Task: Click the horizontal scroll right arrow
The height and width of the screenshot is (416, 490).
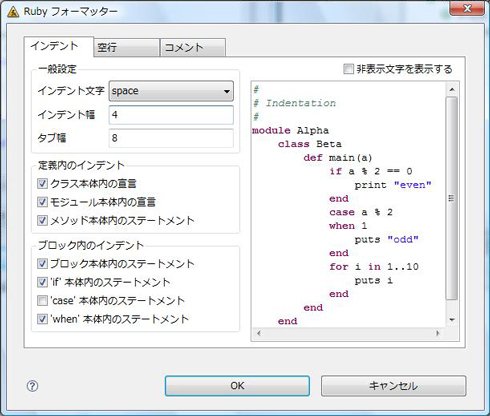Action: click(x=438, y=333)
